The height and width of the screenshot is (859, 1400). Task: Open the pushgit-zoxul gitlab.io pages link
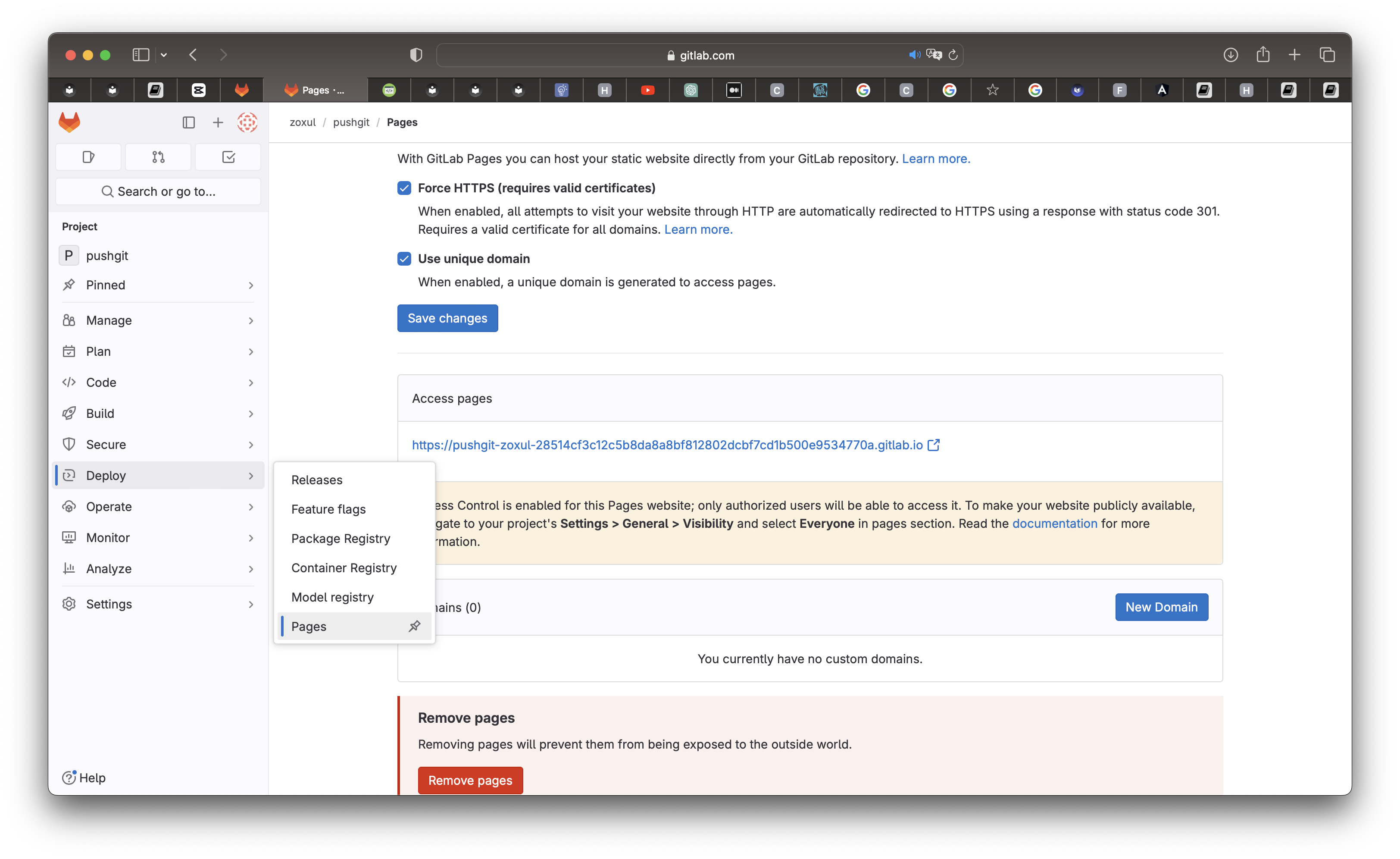pos(666,445)
